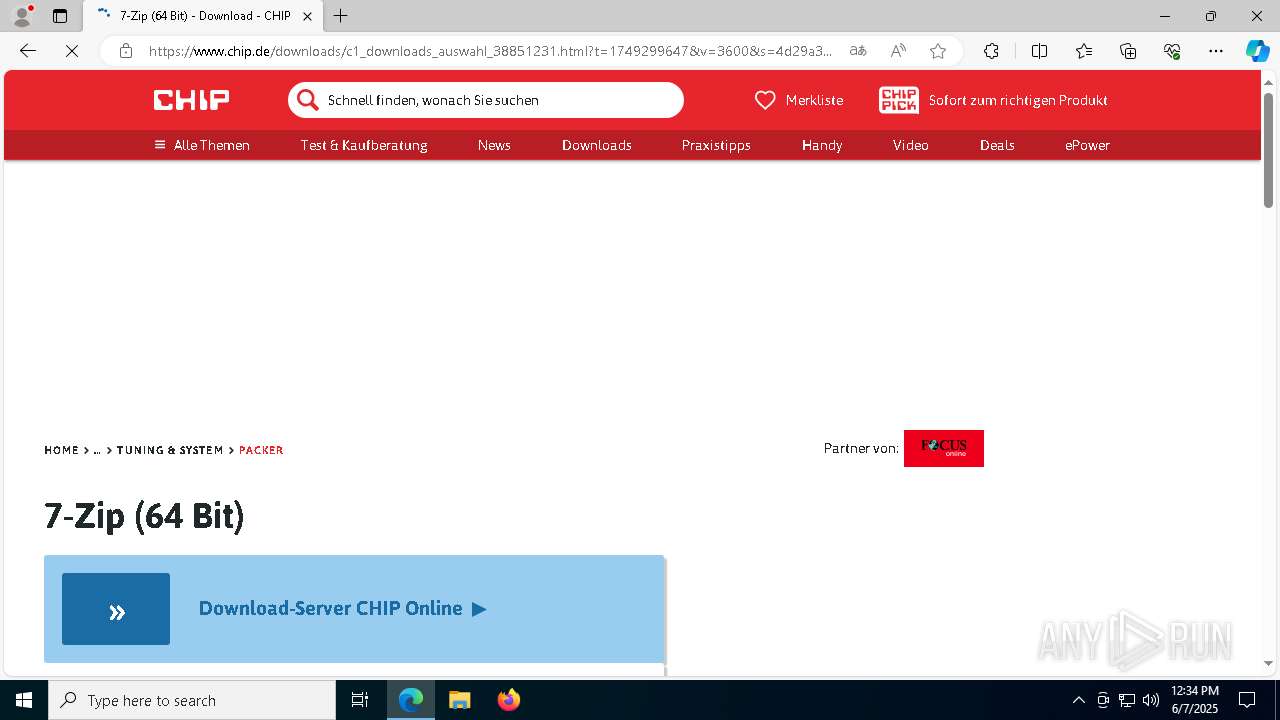Open File Explorer from taskbar
The width and height of the screenshot is (1280, 720).
click(460, 700)
